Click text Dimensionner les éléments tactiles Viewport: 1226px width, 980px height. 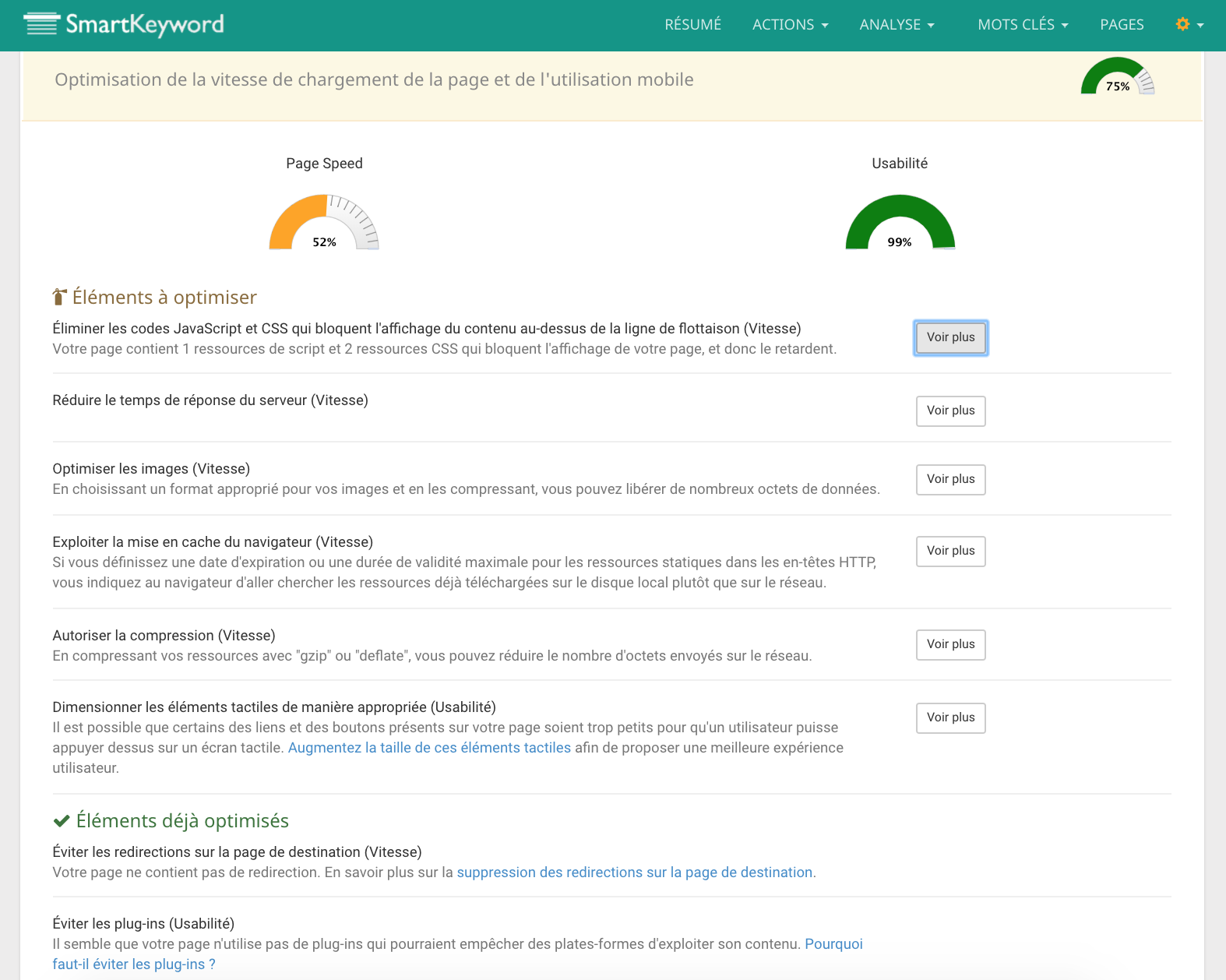(274, 707)
